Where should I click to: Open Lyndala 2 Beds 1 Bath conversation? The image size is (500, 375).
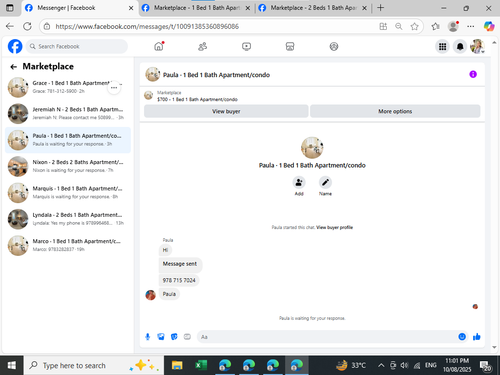(68, 219)
